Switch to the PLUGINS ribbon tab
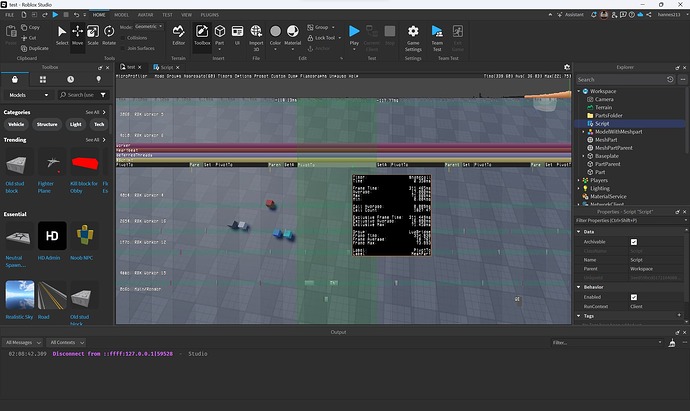690x411 pixels. (209, 15)
